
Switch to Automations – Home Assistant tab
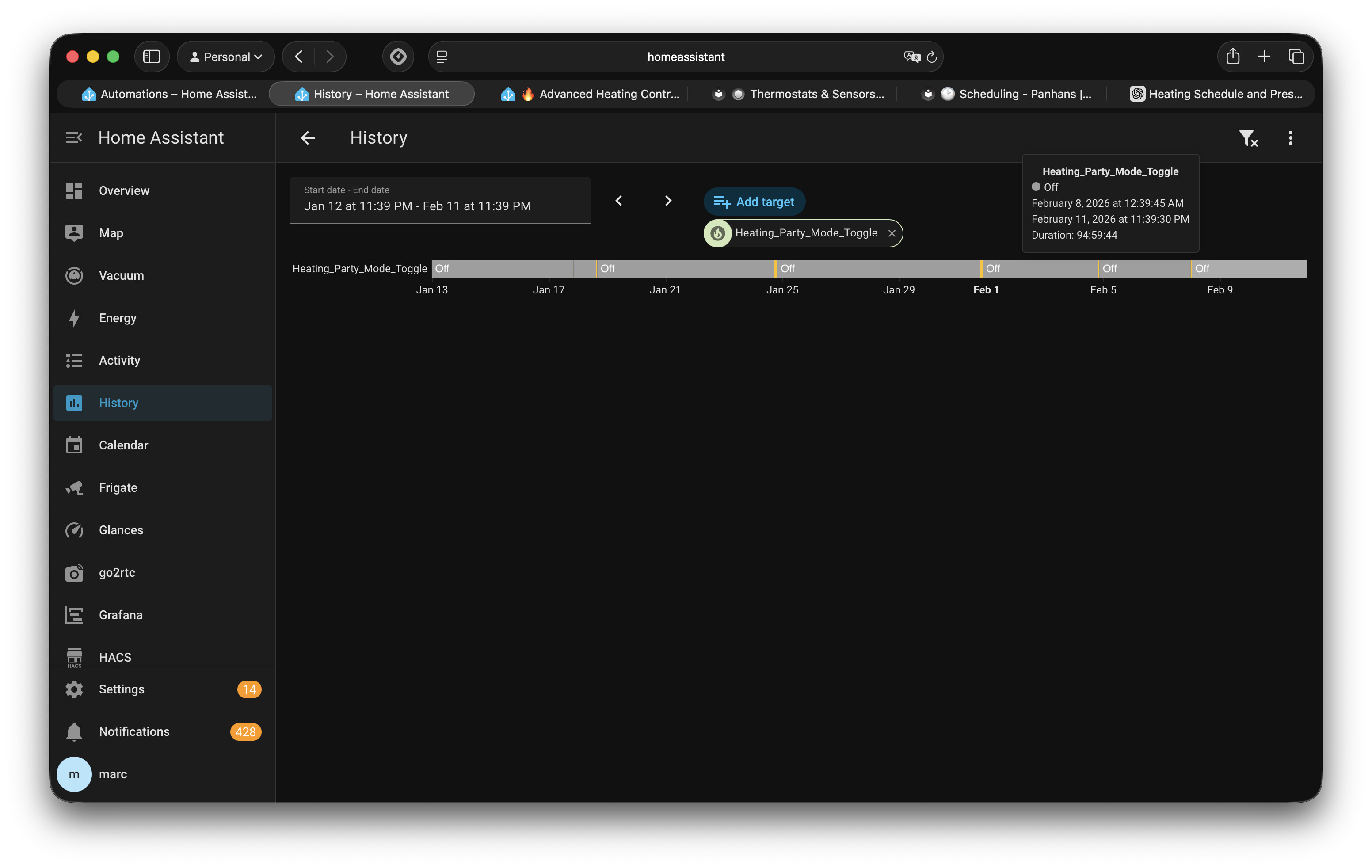pyautogui.click(x=169, y=94)
